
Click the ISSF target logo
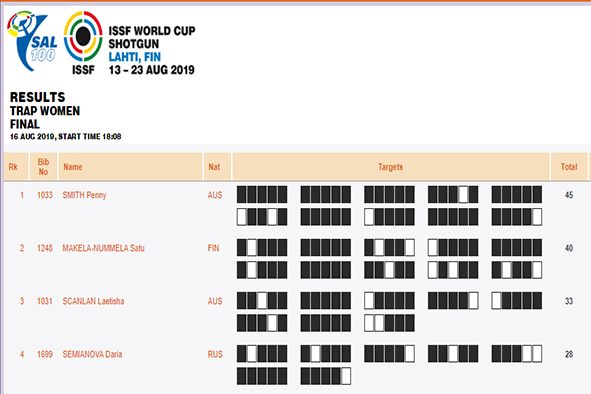(x=83, y=42)
